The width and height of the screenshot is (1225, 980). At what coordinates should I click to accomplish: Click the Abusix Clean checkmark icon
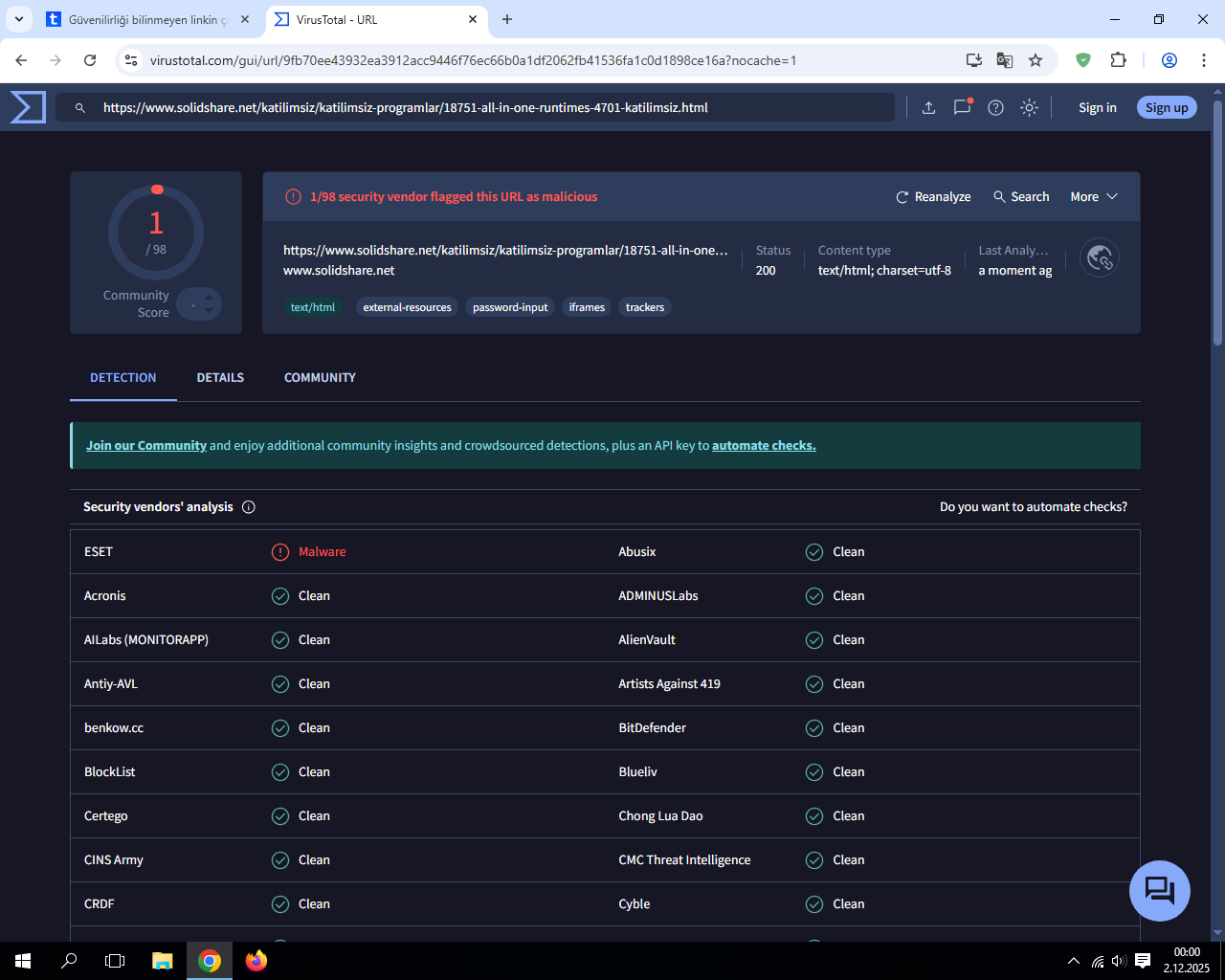(814, 552)
